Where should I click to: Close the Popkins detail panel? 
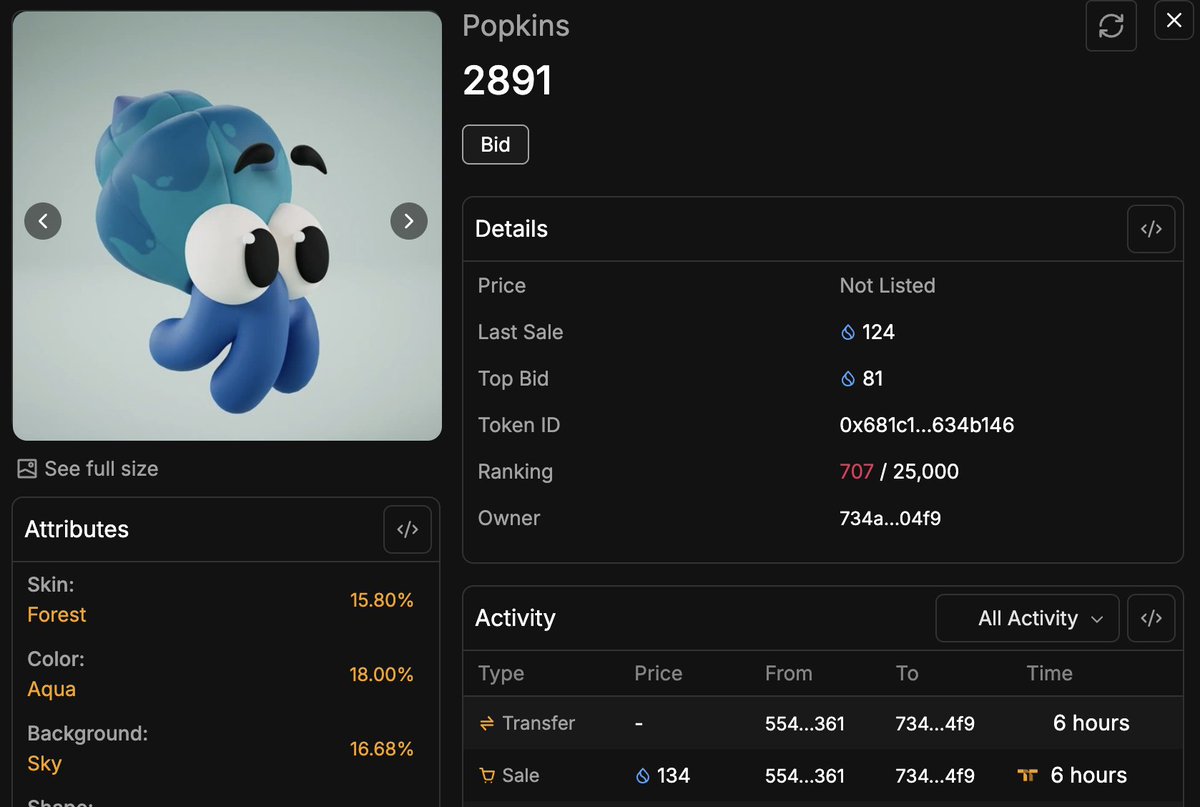1174,20
